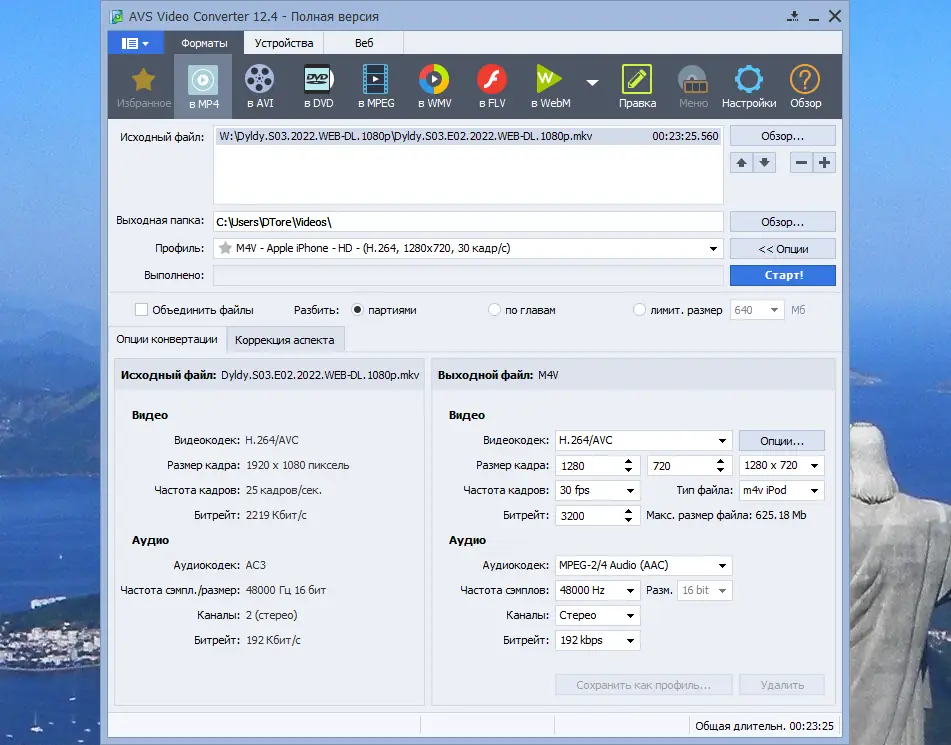Open the Профиль dropdown list
The height and width of the screenshot is (745, 951).
(713, 249)
